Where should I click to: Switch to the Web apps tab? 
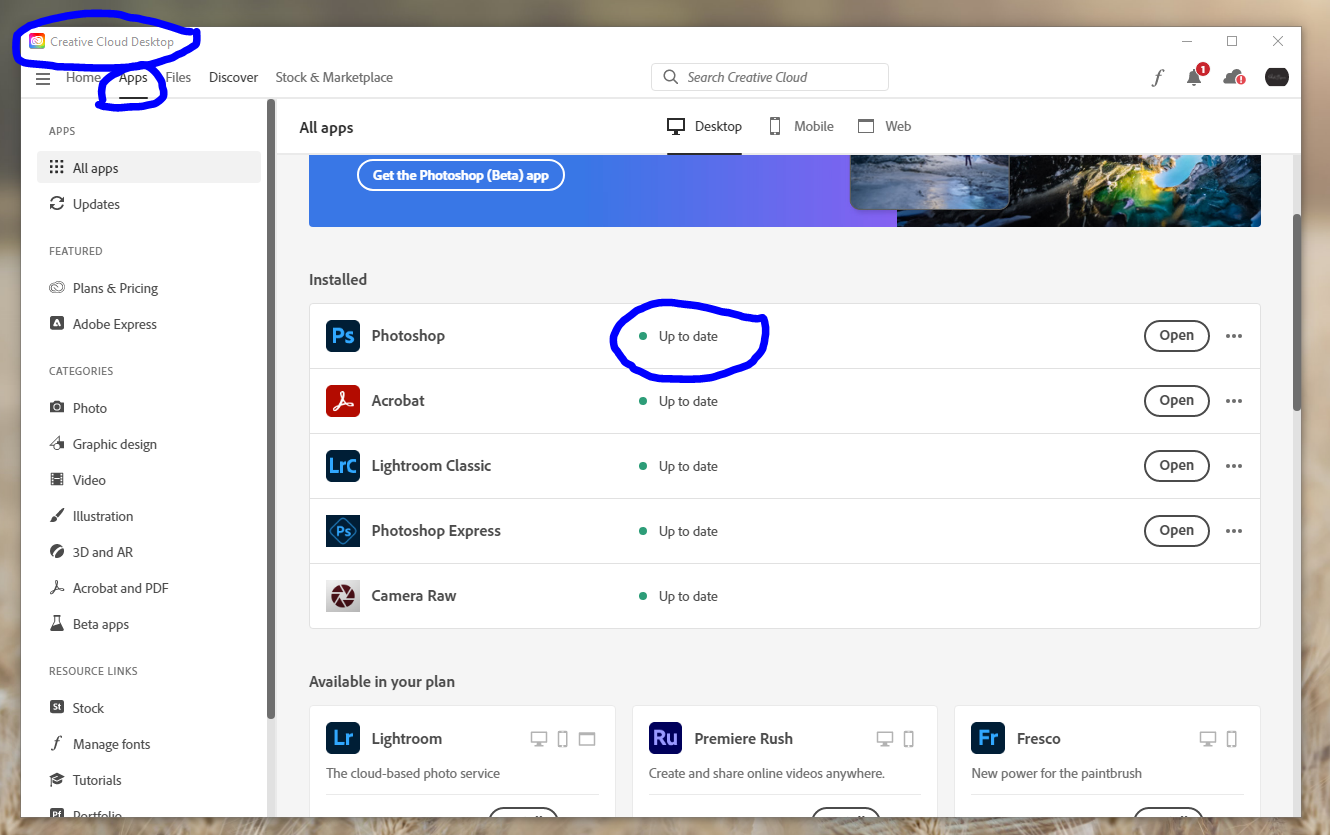point(885,127)
